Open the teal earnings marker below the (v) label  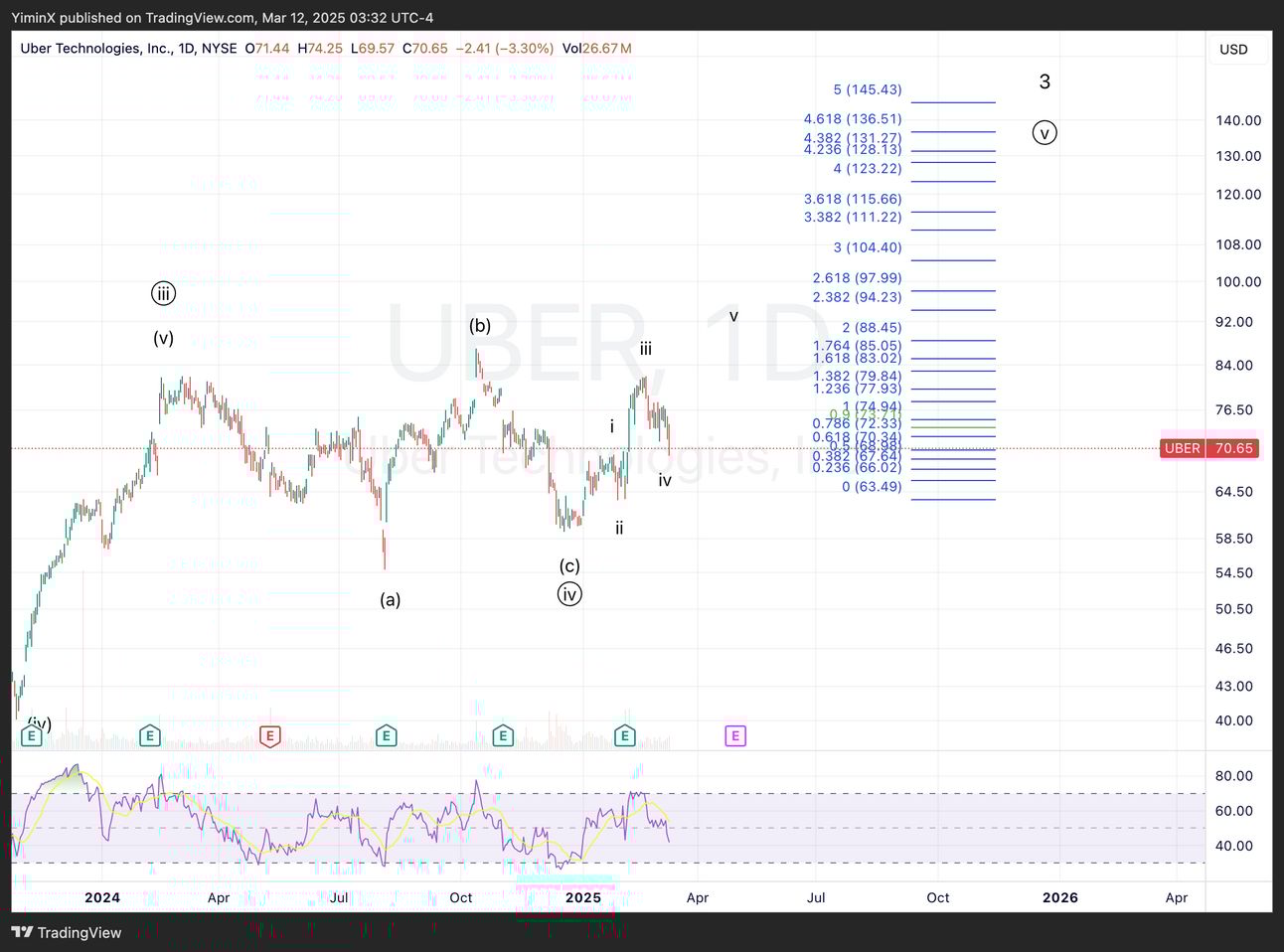[x=149, y=736]
